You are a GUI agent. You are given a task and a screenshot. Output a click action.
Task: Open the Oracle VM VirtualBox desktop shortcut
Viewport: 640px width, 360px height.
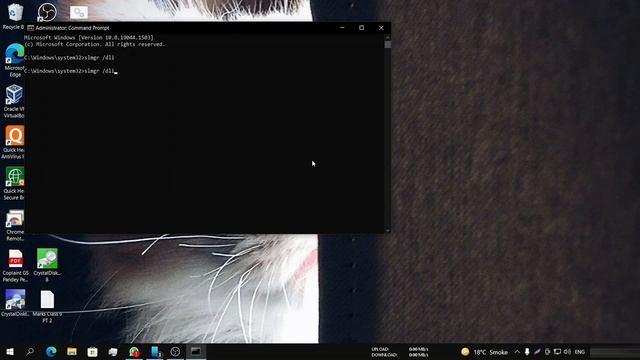[x=14, y=101]
